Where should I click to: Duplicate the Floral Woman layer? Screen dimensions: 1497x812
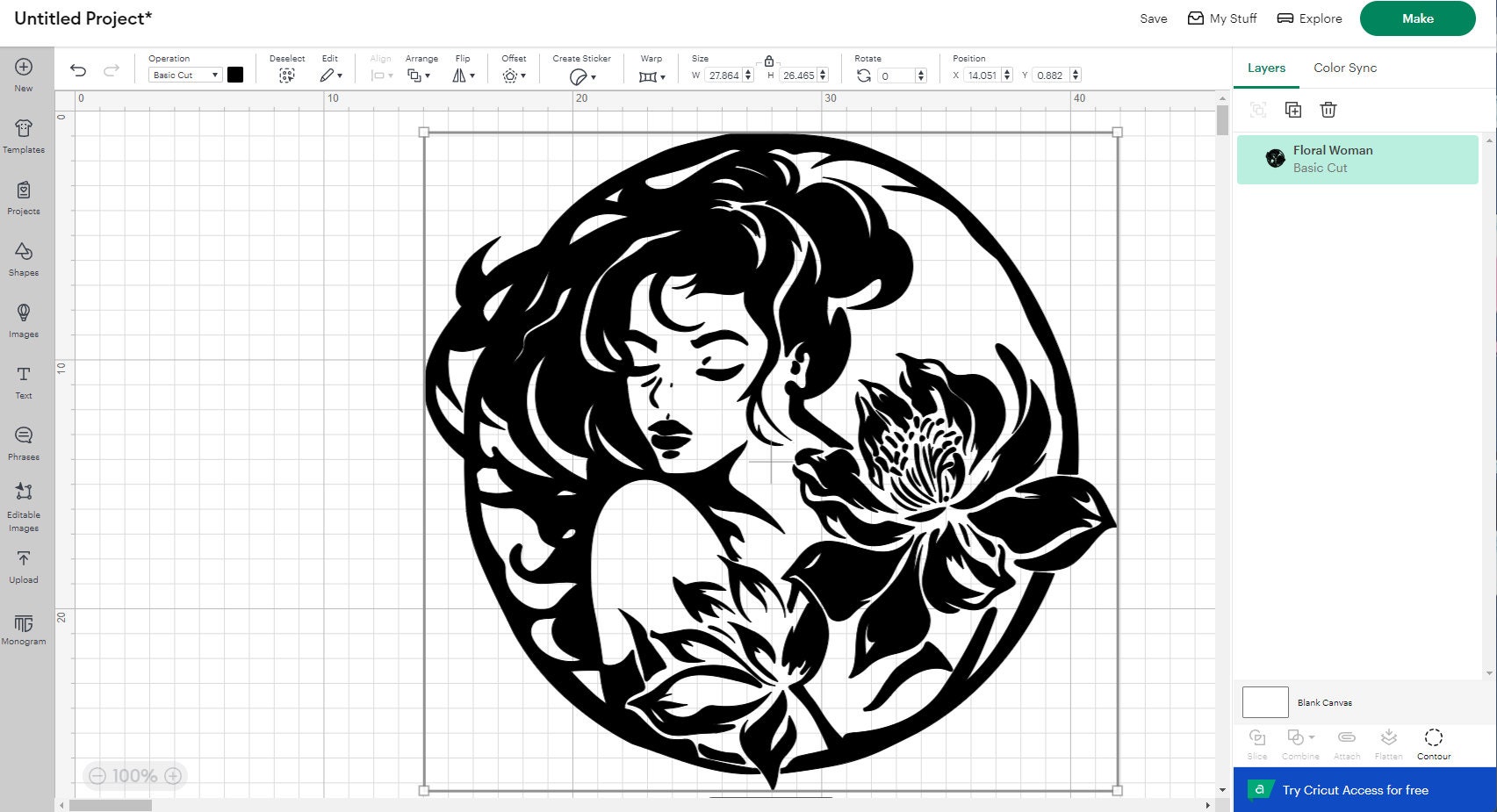point(1293,110)
